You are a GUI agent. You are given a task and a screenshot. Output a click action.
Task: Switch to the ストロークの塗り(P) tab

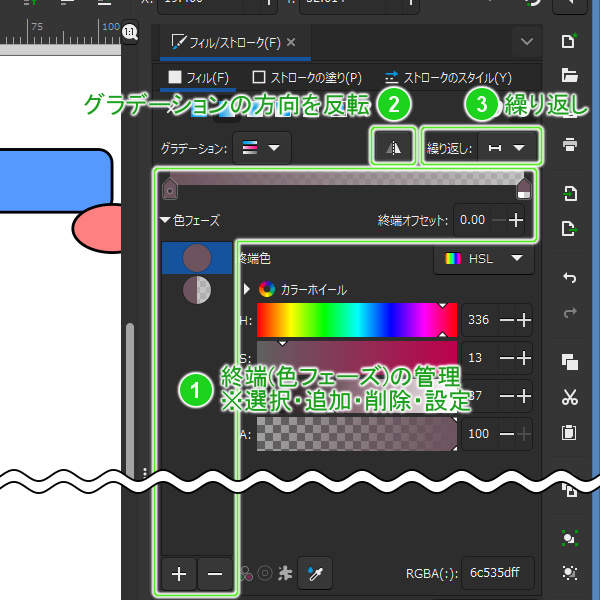(x=307, y=78)
